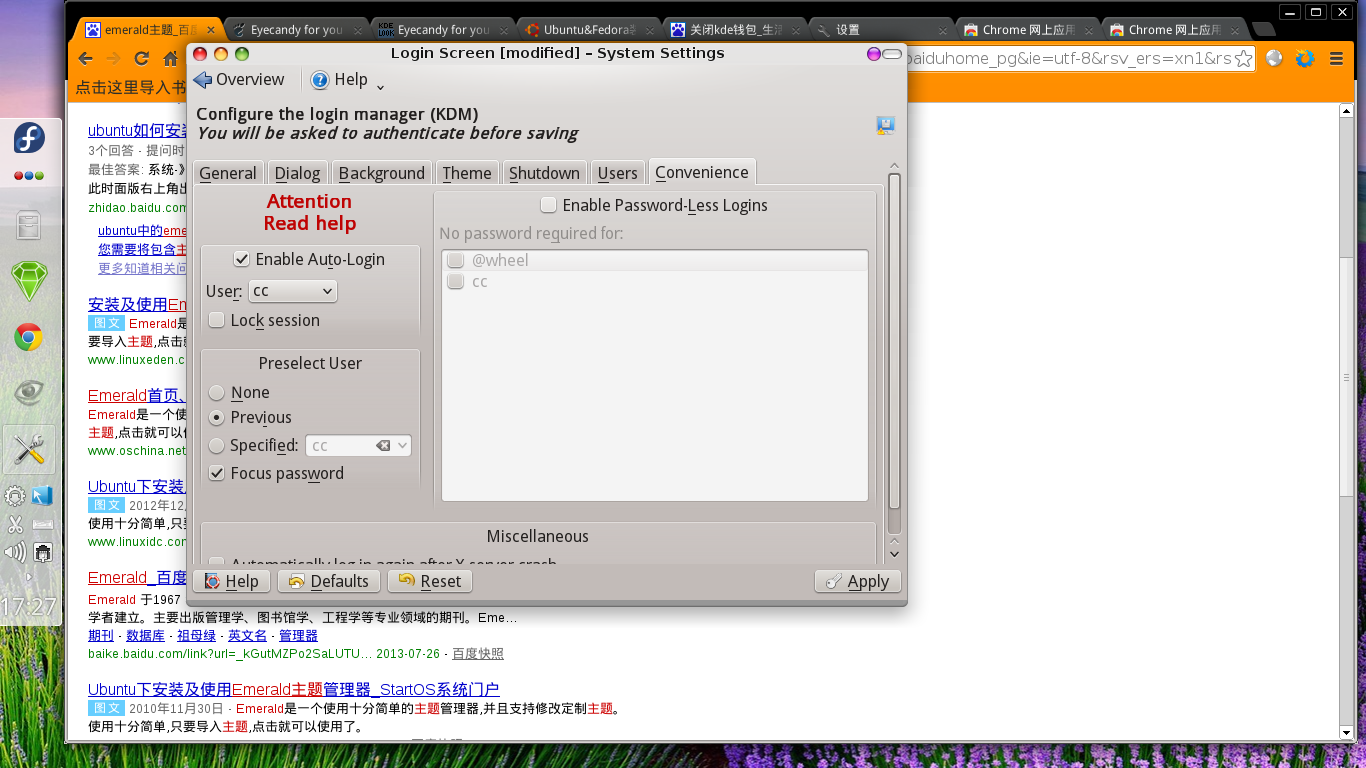Image resolution: width=1366 pixels, height=768 pixels.
Task: Switch to the Dialog tab
Action: pos(298,173)
